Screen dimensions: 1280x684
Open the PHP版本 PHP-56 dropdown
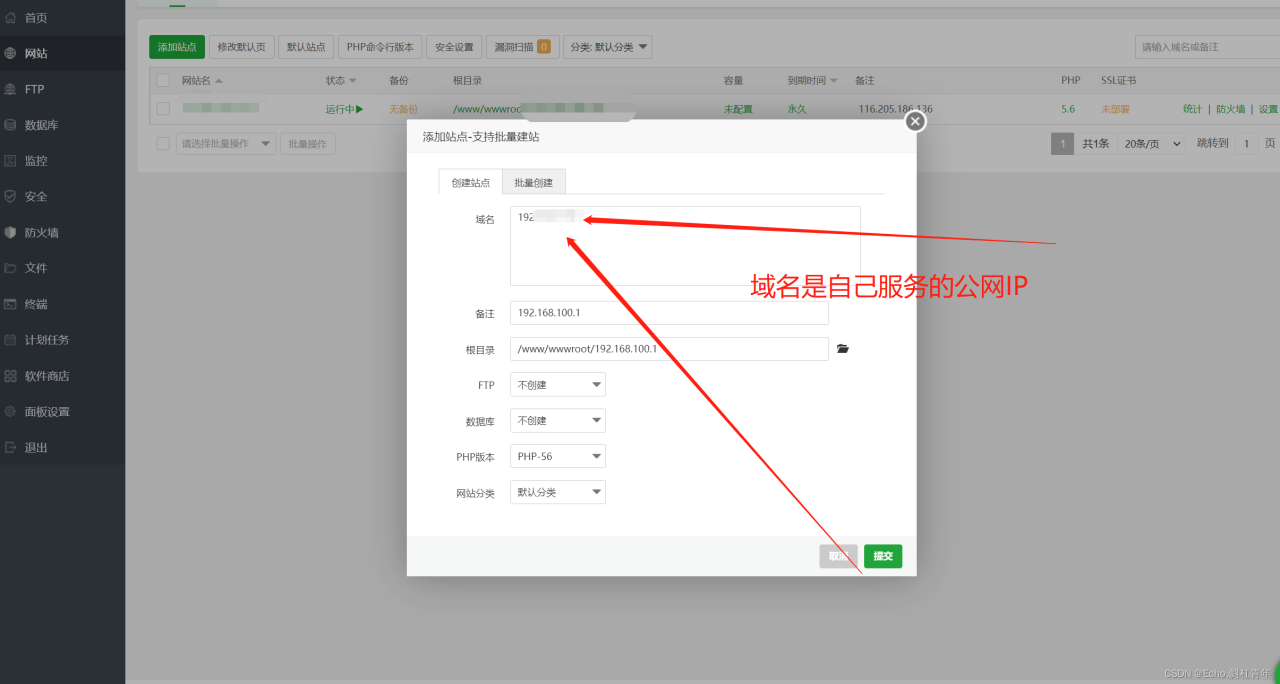click(558, 457)
